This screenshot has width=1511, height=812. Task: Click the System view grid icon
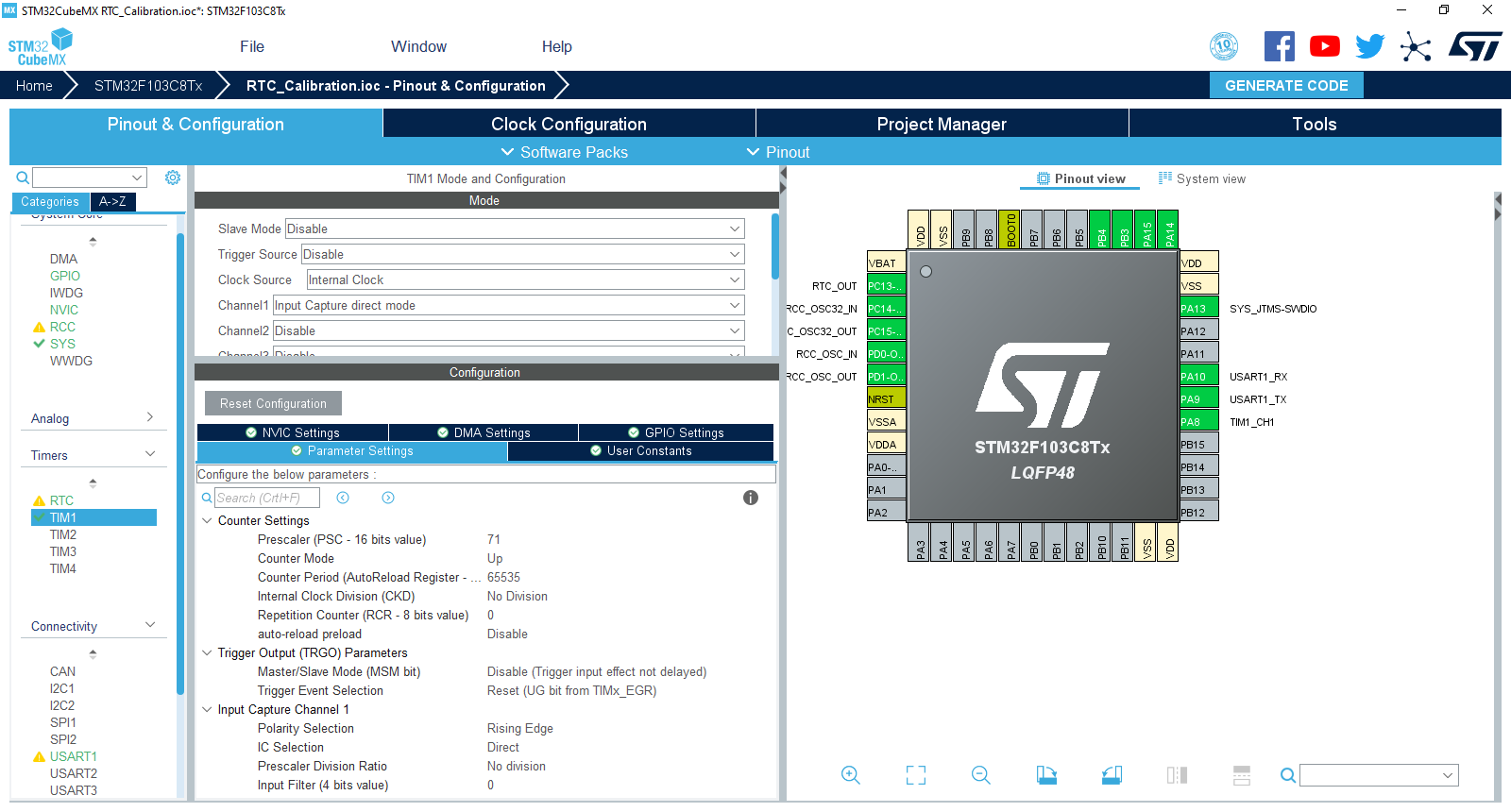[x=1165, y=178]
